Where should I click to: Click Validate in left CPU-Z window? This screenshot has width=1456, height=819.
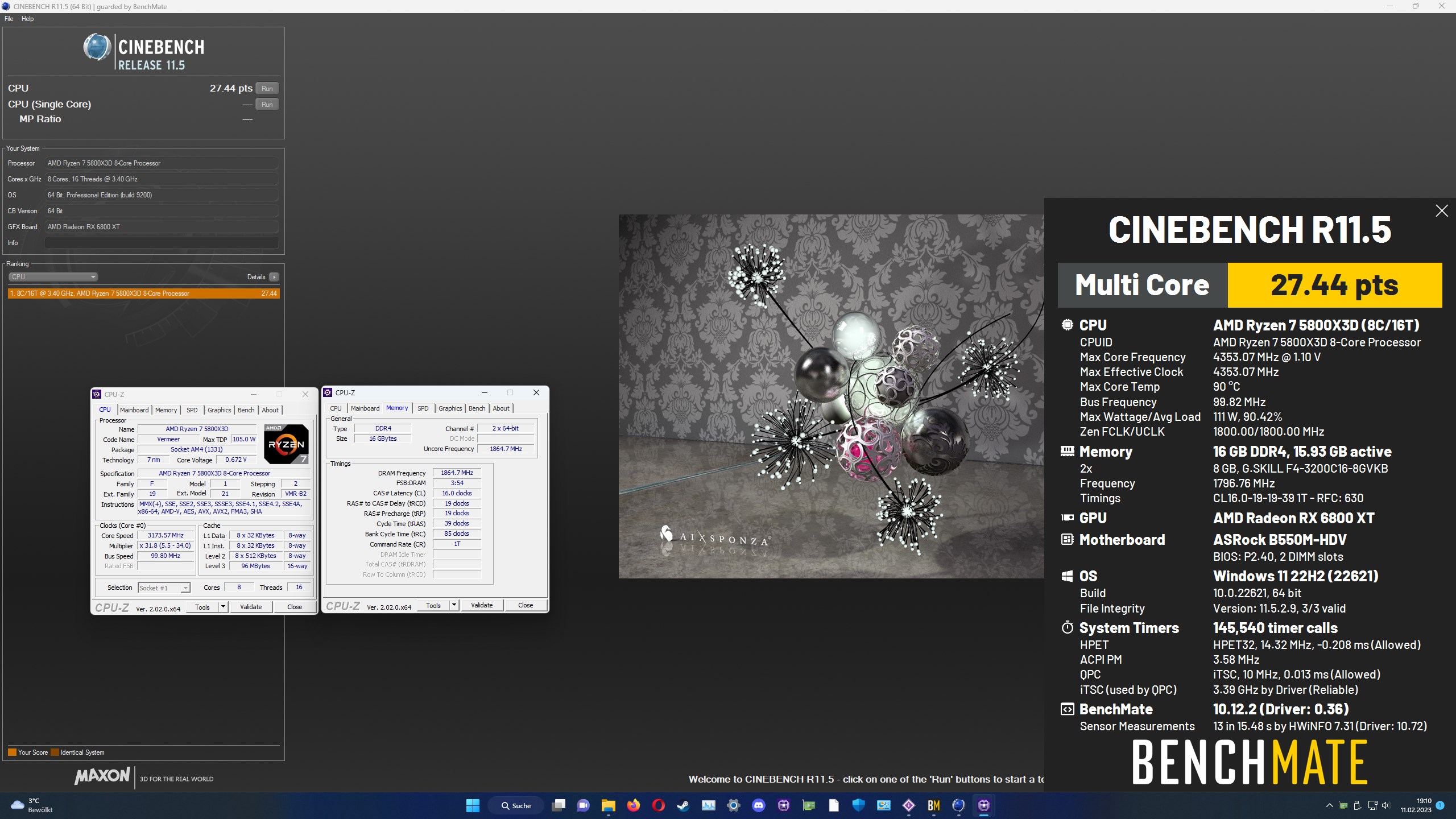tap(251, 607)
